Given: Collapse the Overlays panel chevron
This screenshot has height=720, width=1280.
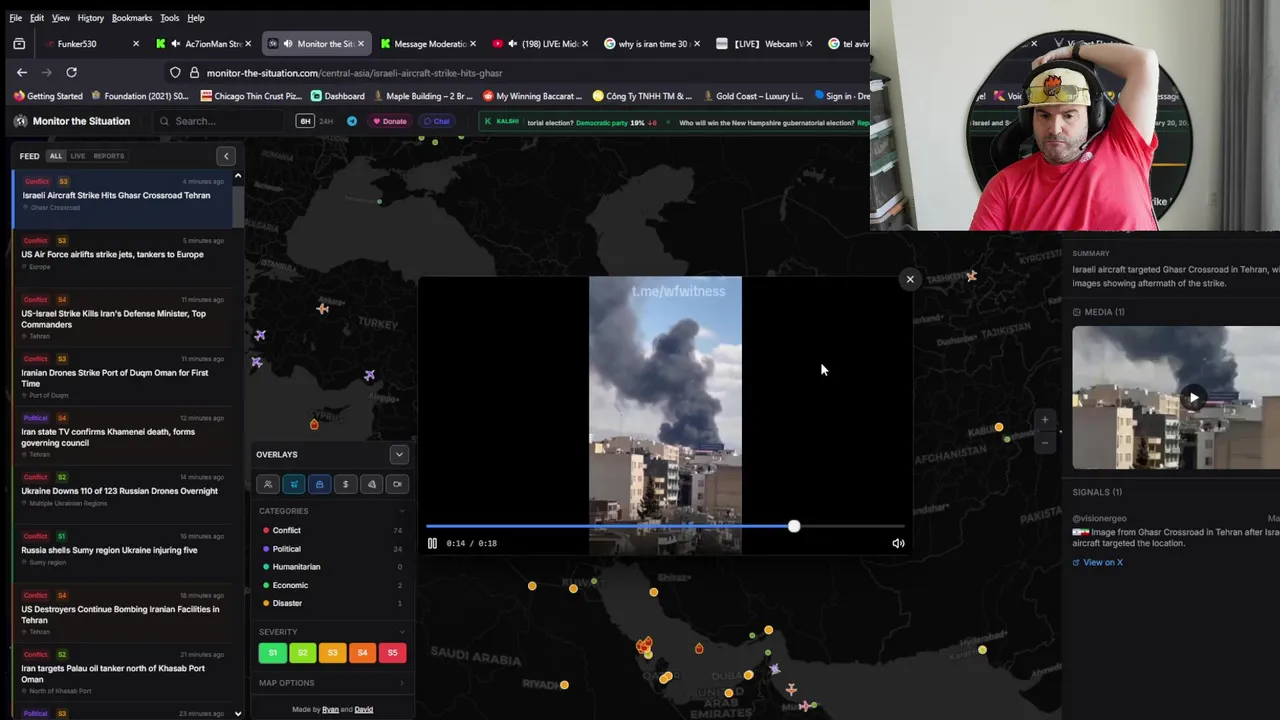Looking at the screenshot, I should 399,455.
